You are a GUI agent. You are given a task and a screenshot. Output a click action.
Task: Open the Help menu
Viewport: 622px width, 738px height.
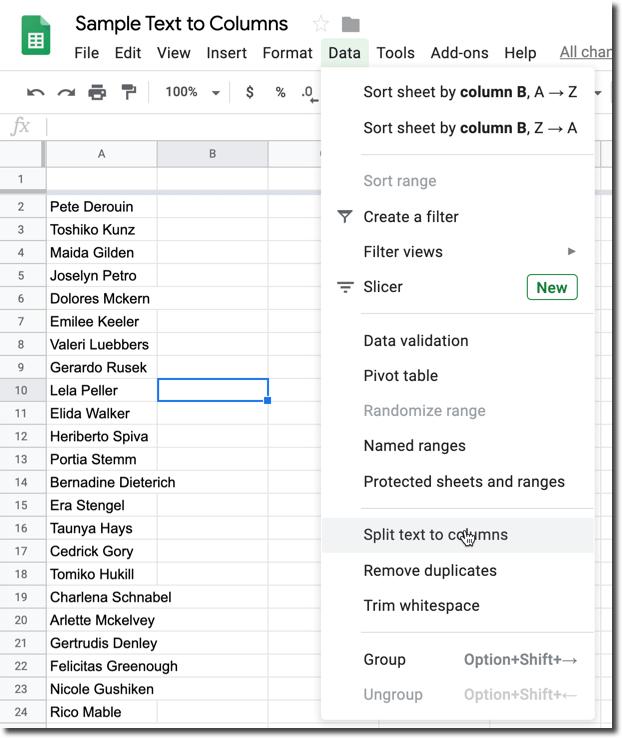coord(520,53)
